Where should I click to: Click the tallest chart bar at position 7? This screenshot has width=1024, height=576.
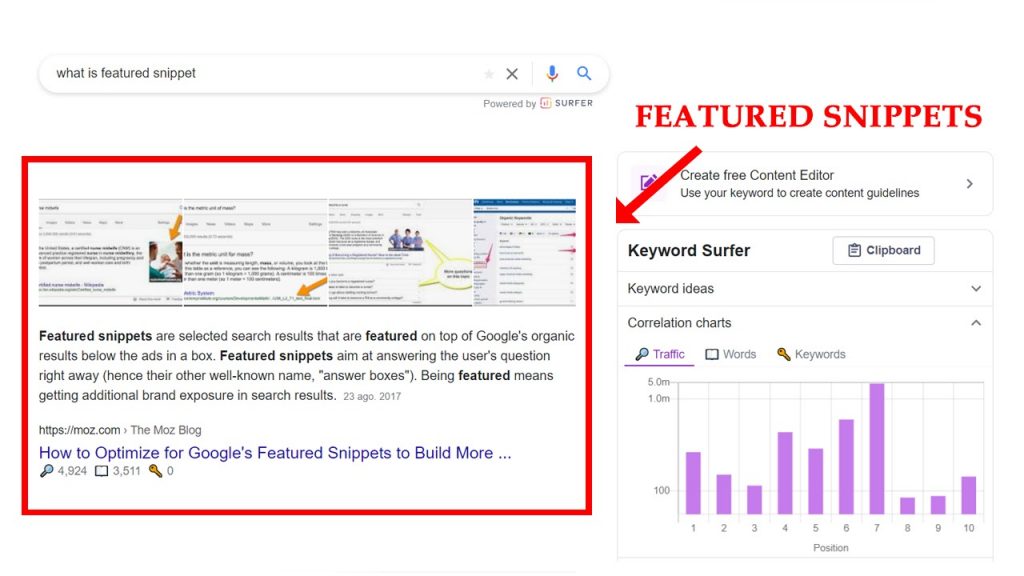pyautogui.click(x=876, y=449)
